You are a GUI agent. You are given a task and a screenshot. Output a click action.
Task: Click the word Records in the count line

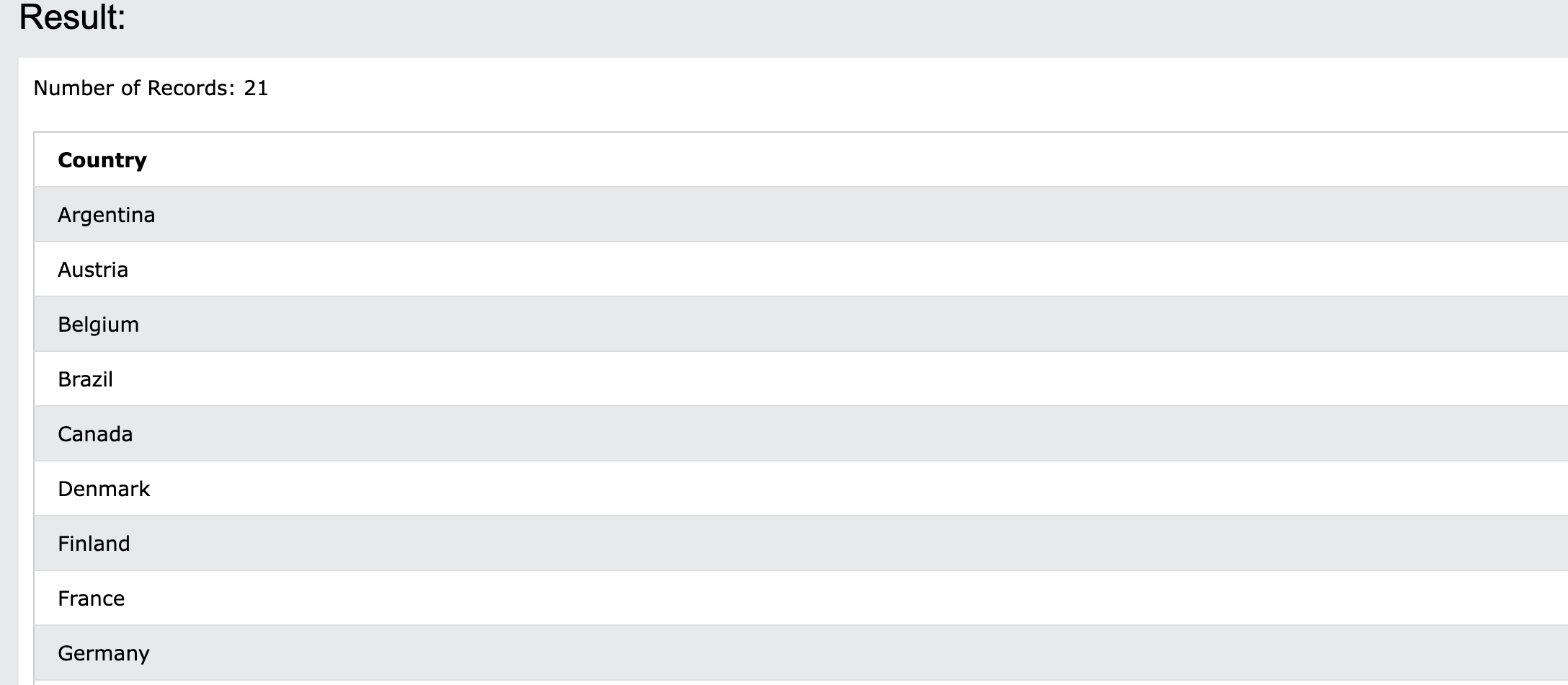187,88
